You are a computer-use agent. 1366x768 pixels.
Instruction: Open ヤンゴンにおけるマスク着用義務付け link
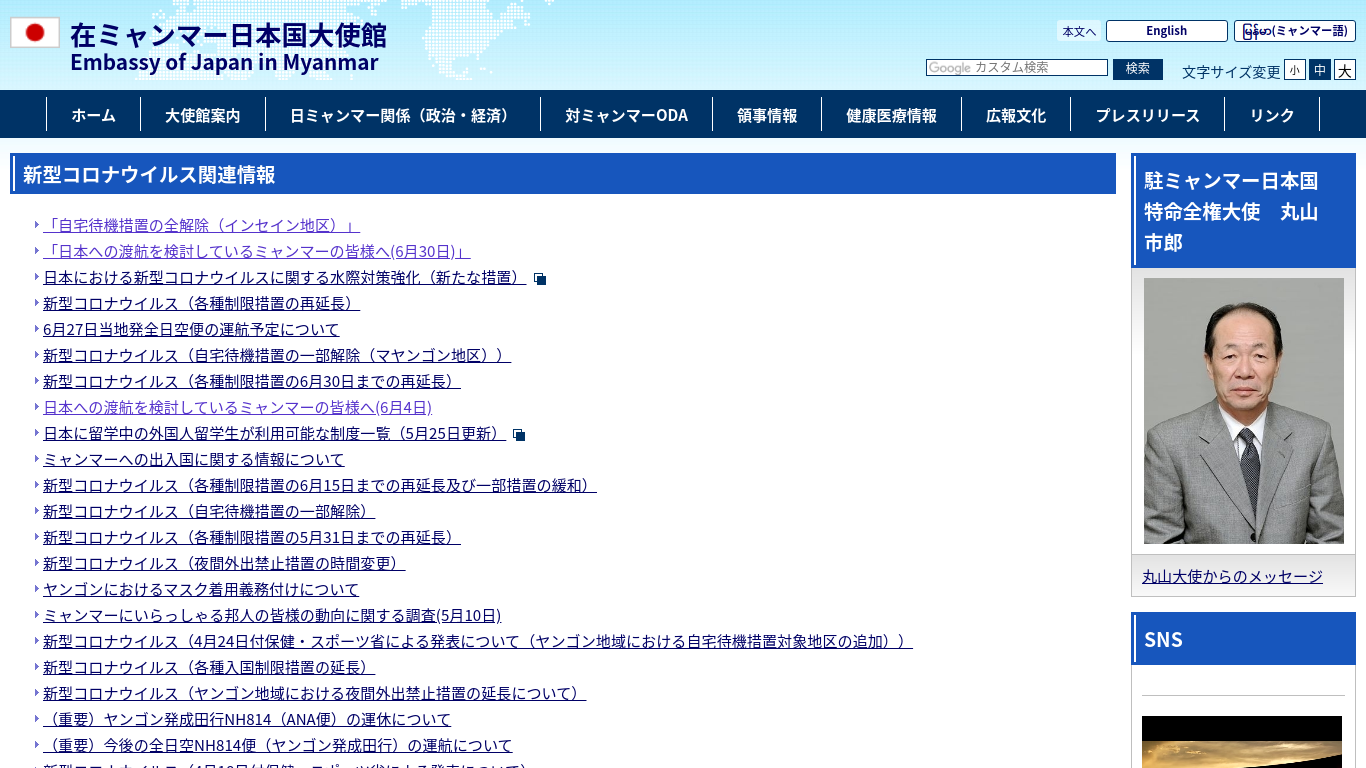click(x=201, y=589)
